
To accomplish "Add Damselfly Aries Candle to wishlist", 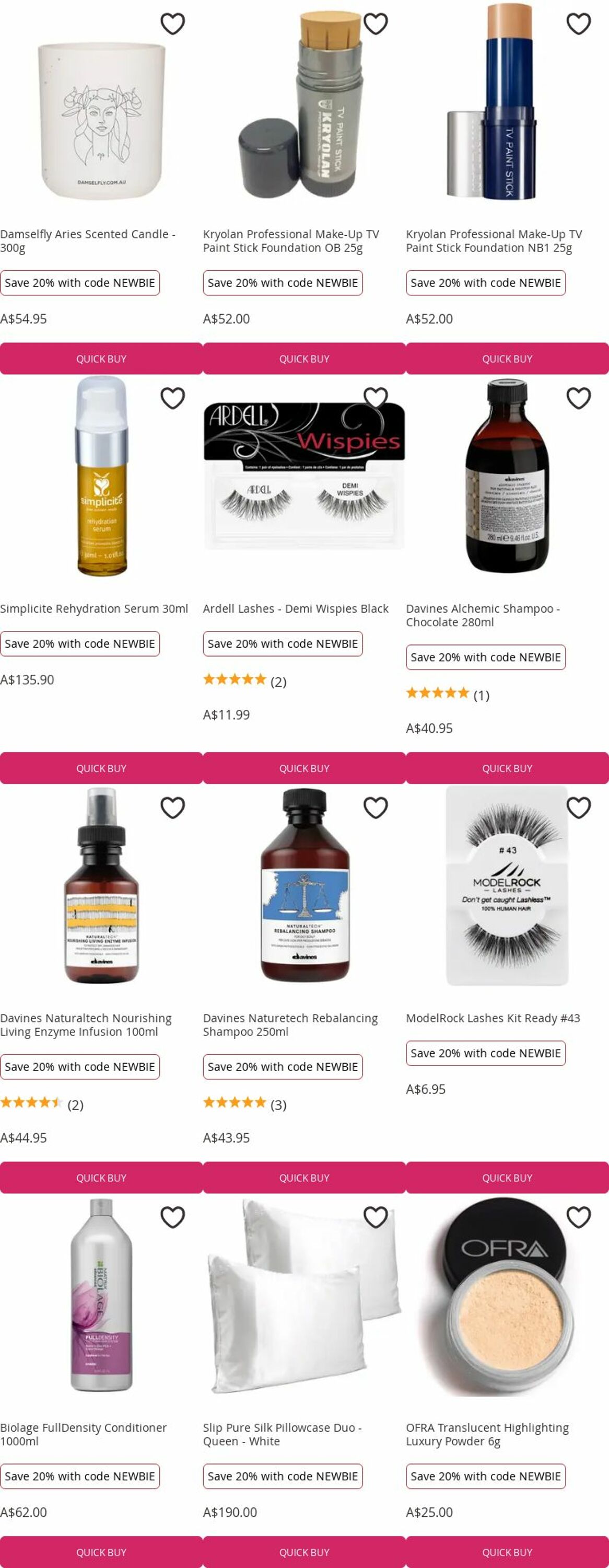I will [173, 24].
